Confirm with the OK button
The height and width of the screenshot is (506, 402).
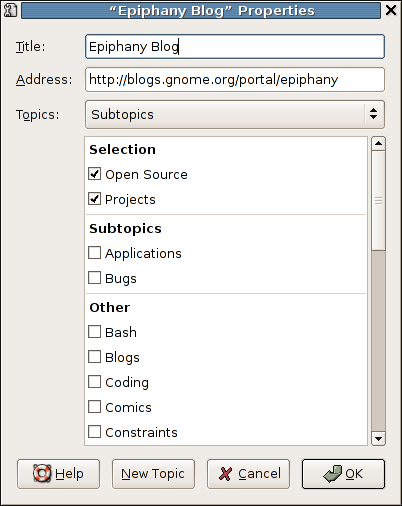343,474
